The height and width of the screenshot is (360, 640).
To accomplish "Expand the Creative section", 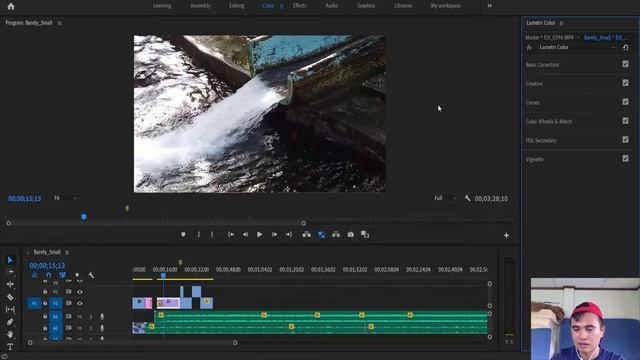I will tap(534, 84).
